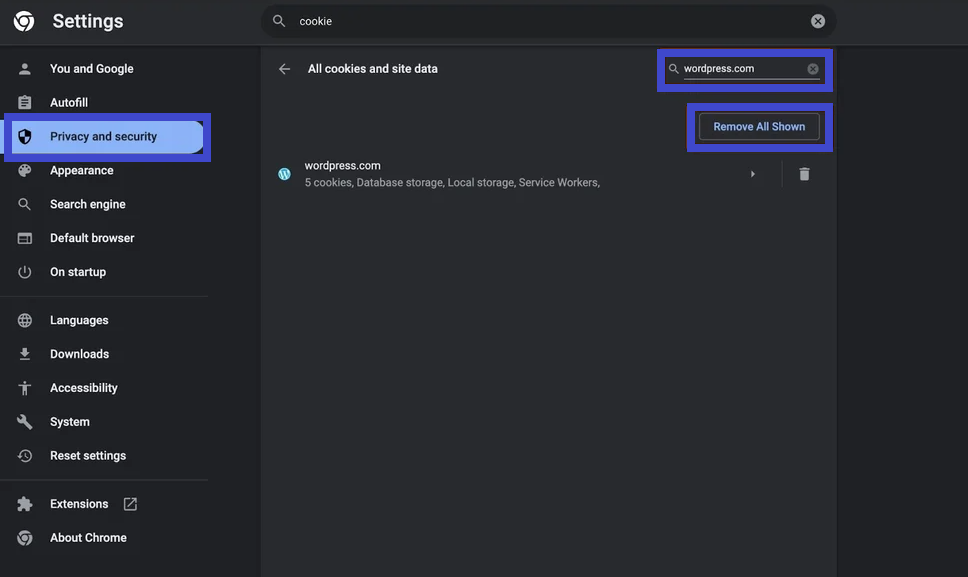Click the Search engine magnifier icon in sidebar
The width and height of the screenshot is (968, 577).
[x=25, y=204]
